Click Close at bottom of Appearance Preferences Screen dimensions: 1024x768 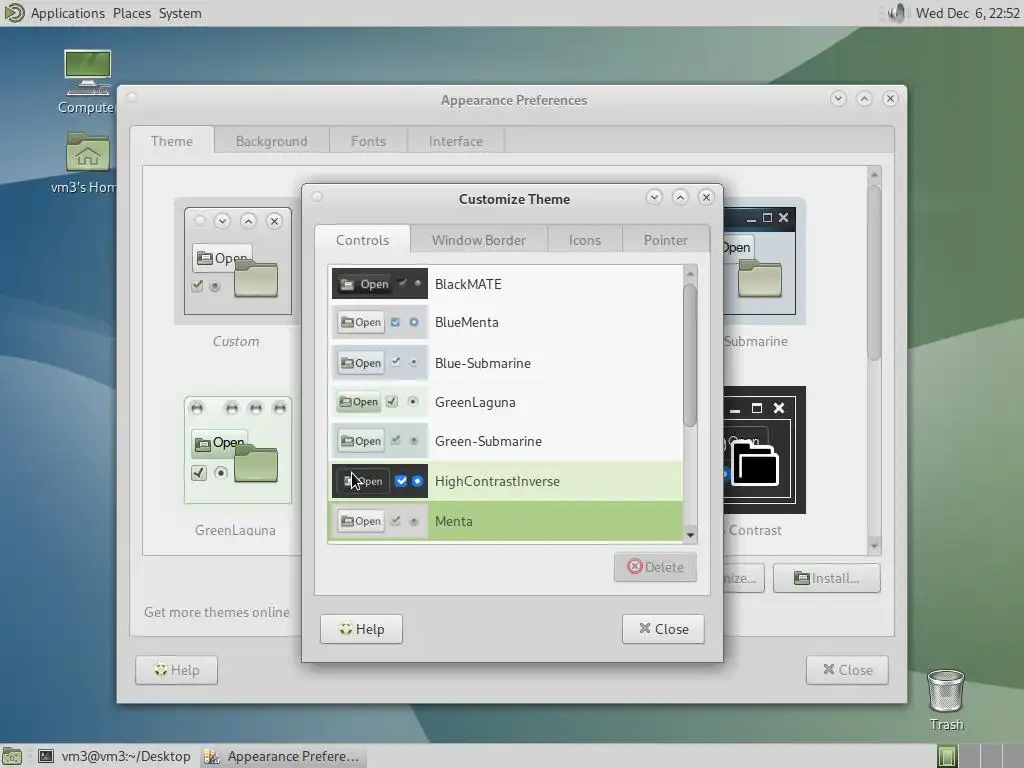[x=847, y=670]
